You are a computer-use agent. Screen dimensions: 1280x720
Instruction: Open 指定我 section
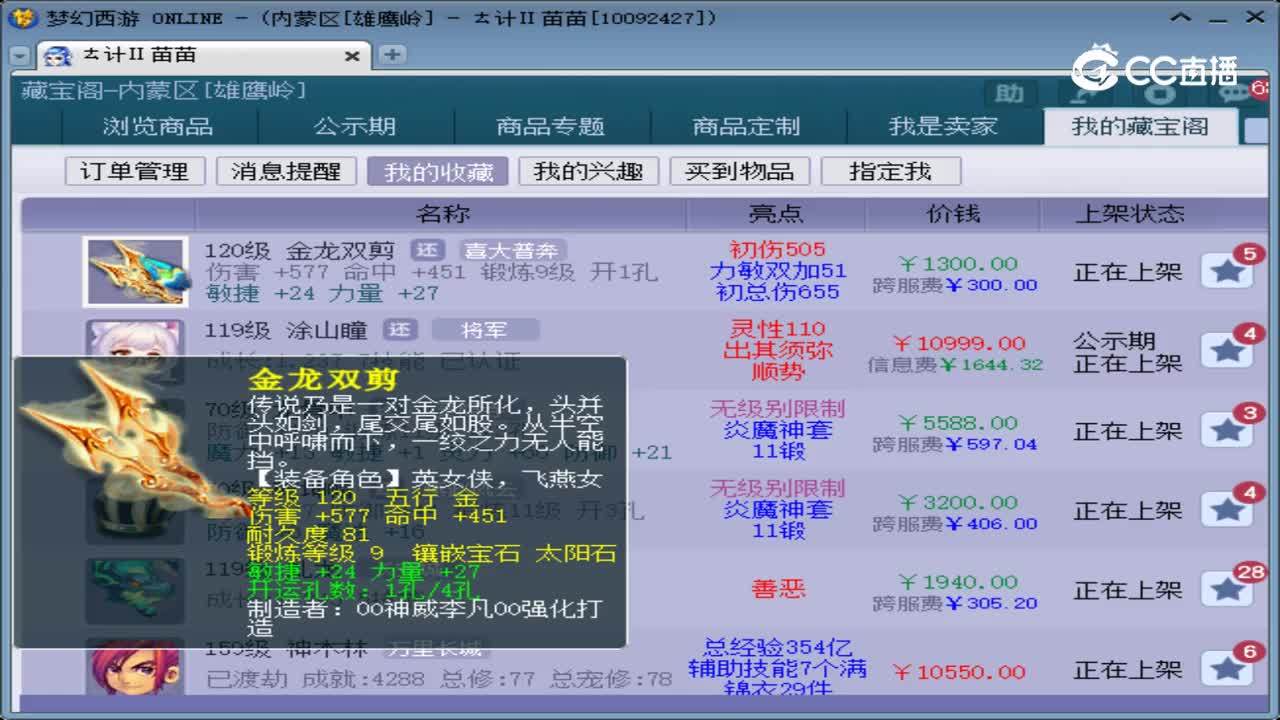tap(890, 171)
